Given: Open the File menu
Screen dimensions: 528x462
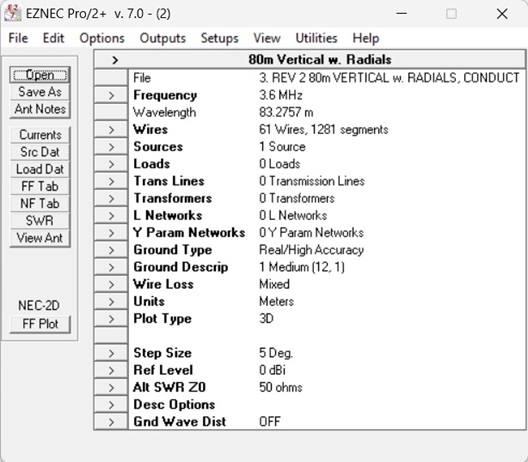Looking at the screenshot, I should pyautogui.click(x=18, y=38).
